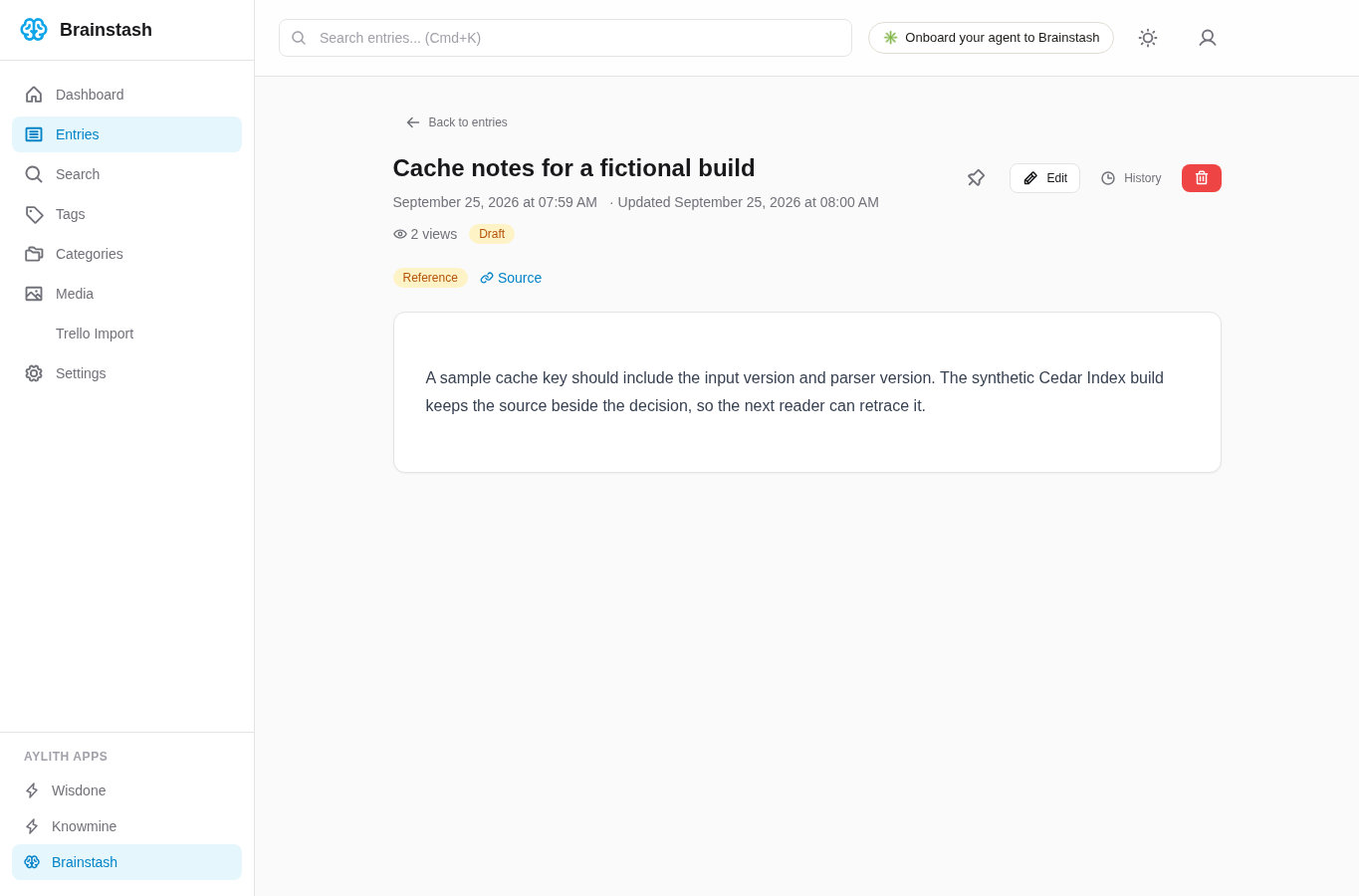Pin this entry with the pin icon
The height and width of the screenshot is (896, 1359).
point(976,178)
